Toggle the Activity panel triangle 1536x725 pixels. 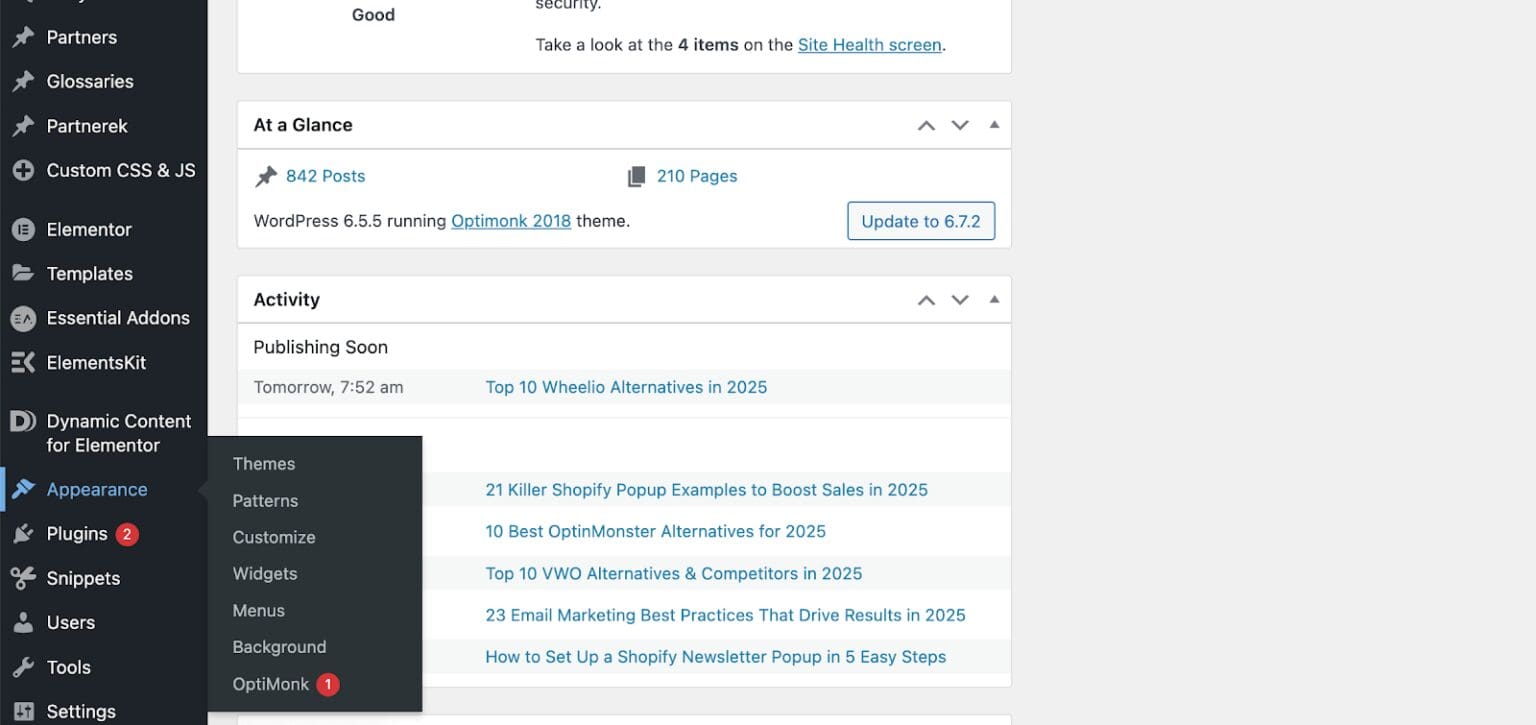point(994,300)
